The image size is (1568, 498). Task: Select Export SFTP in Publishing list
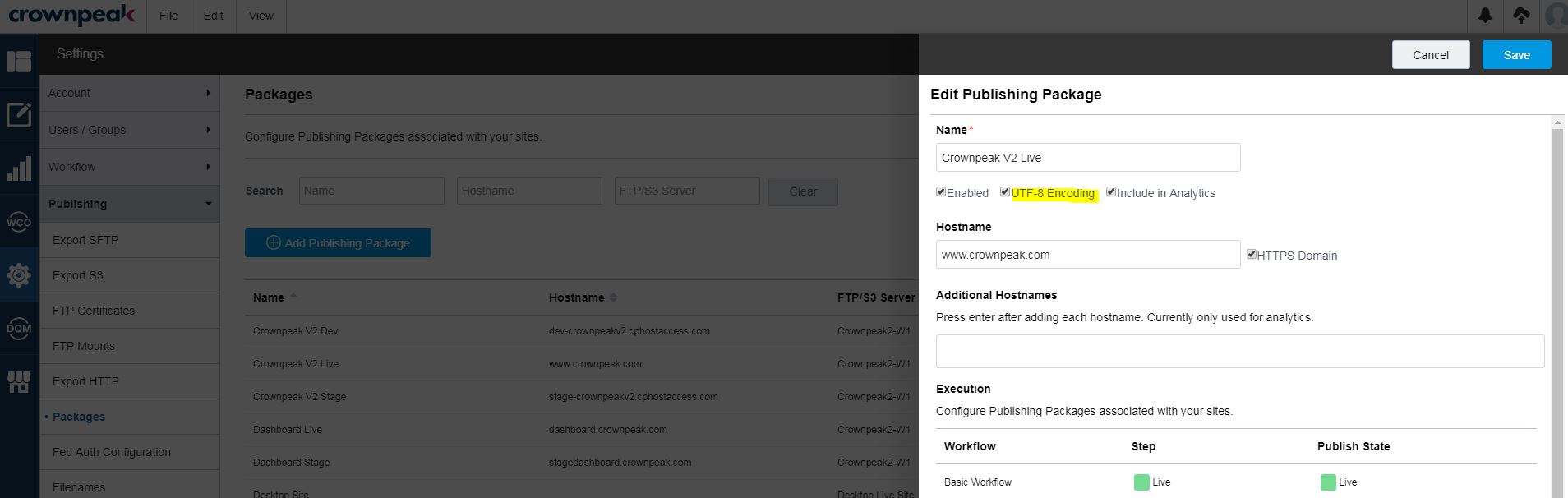pyautogui.click(x=130, y=240)
